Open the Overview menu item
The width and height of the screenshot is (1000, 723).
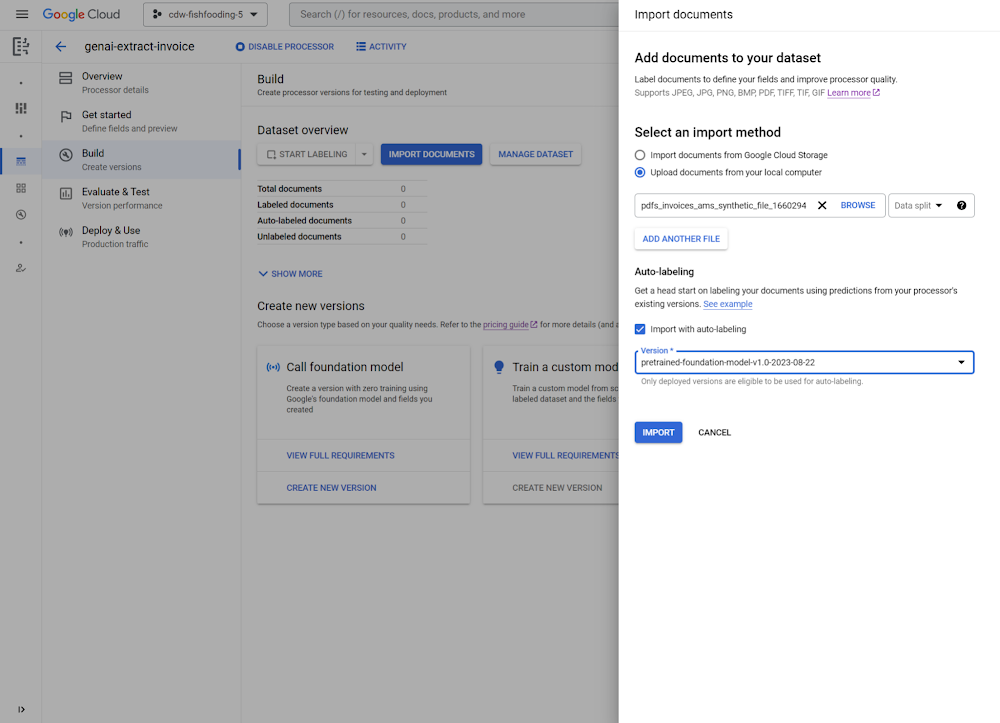141,82
